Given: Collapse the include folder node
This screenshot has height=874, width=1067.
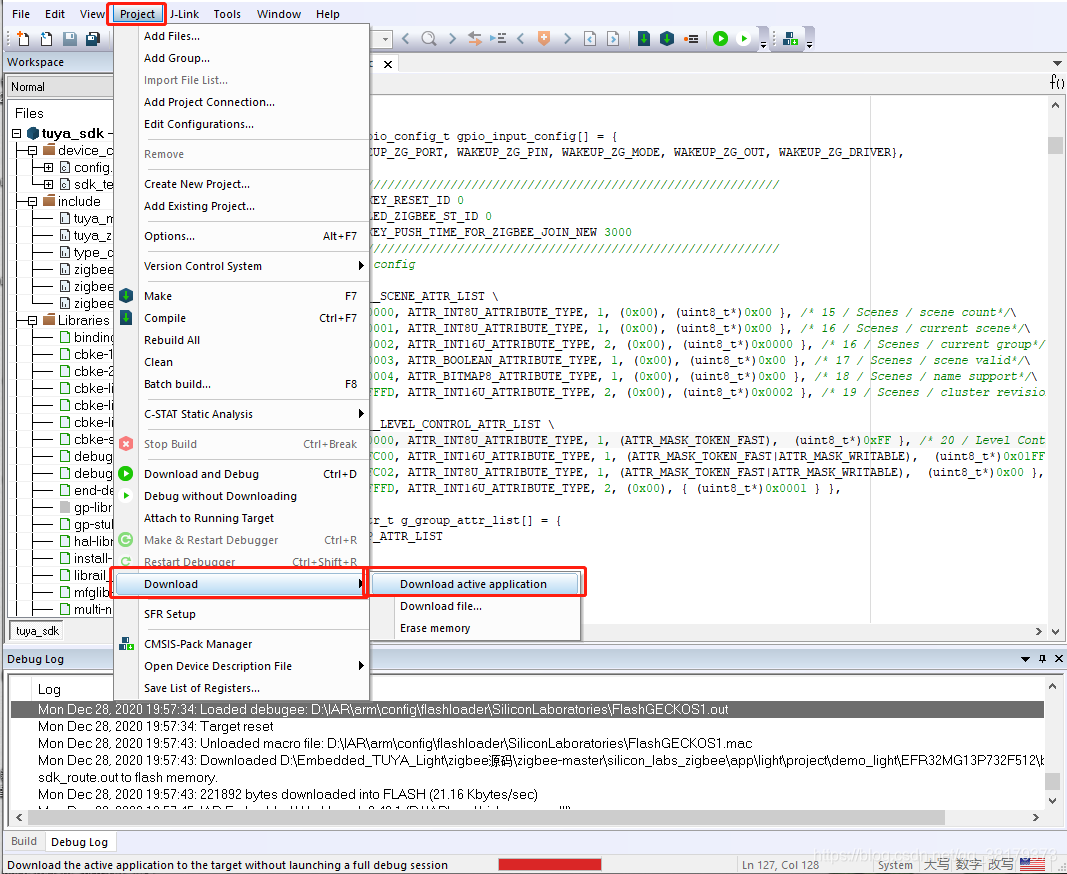Looking at the screenshot, I should (32, 201).
